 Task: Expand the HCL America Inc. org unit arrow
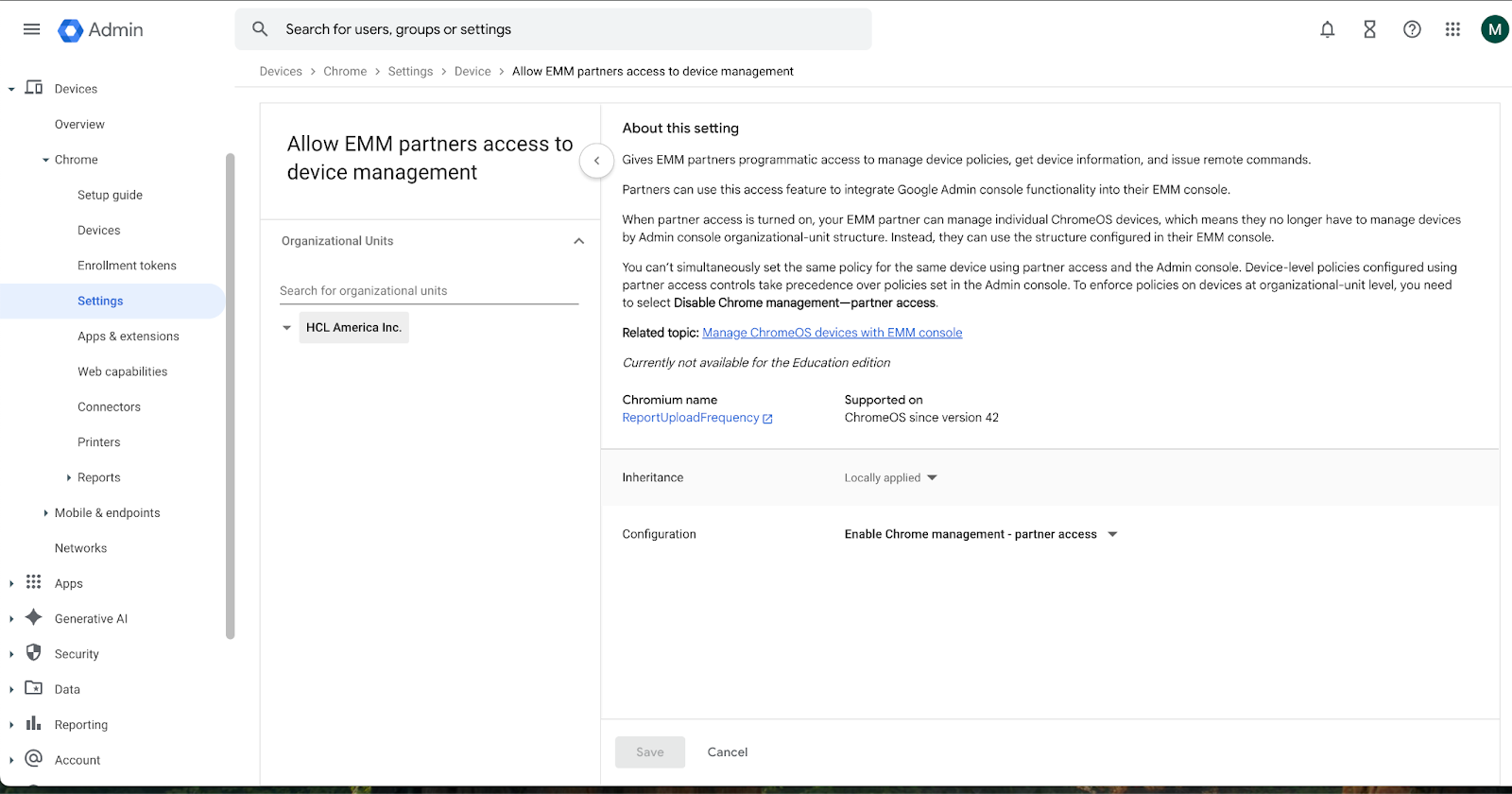pos(286,328)
